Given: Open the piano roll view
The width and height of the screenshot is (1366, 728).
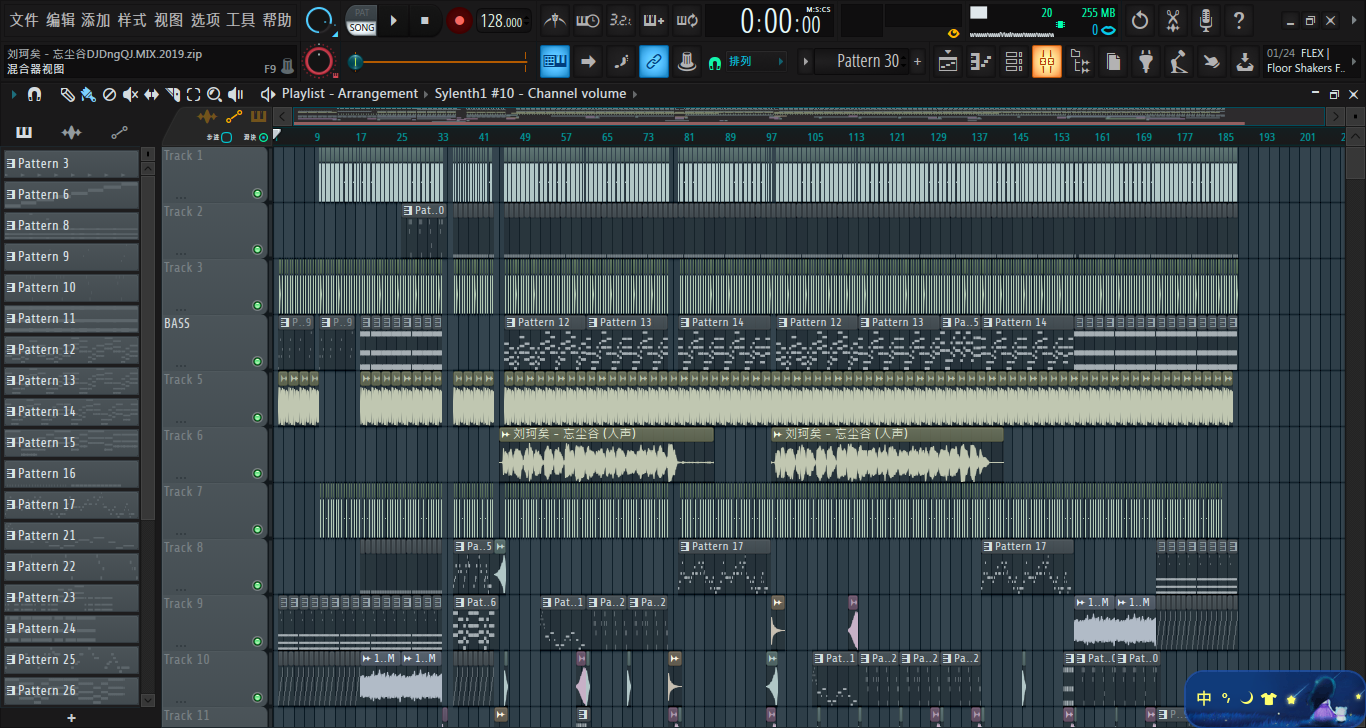Looking at the screenshot, I should coord(980,62).
